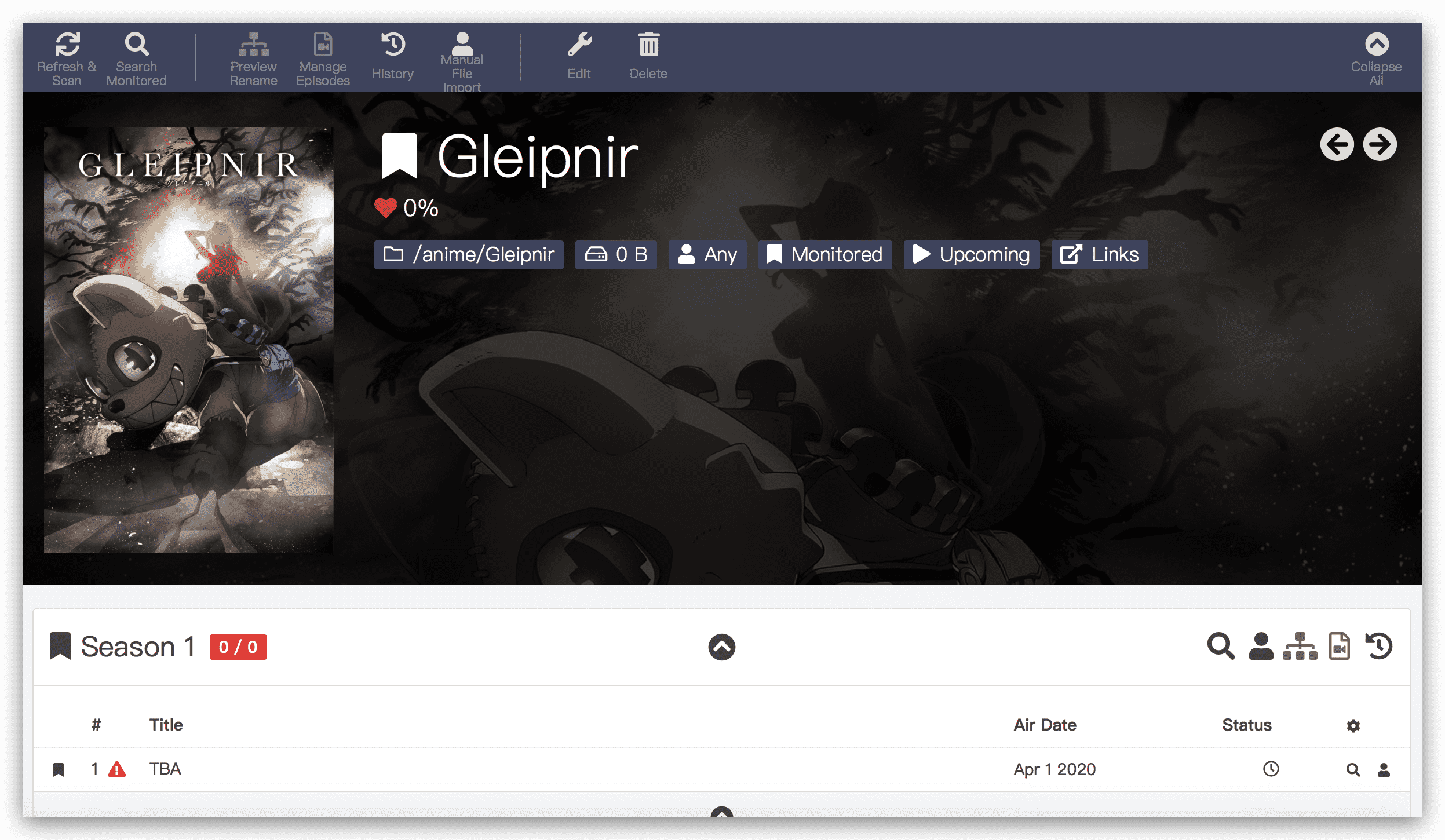This screenshot has width=1445, height=840.
Task: Click Refresh & Scan in the toolbar
Action: click(67, 59)
